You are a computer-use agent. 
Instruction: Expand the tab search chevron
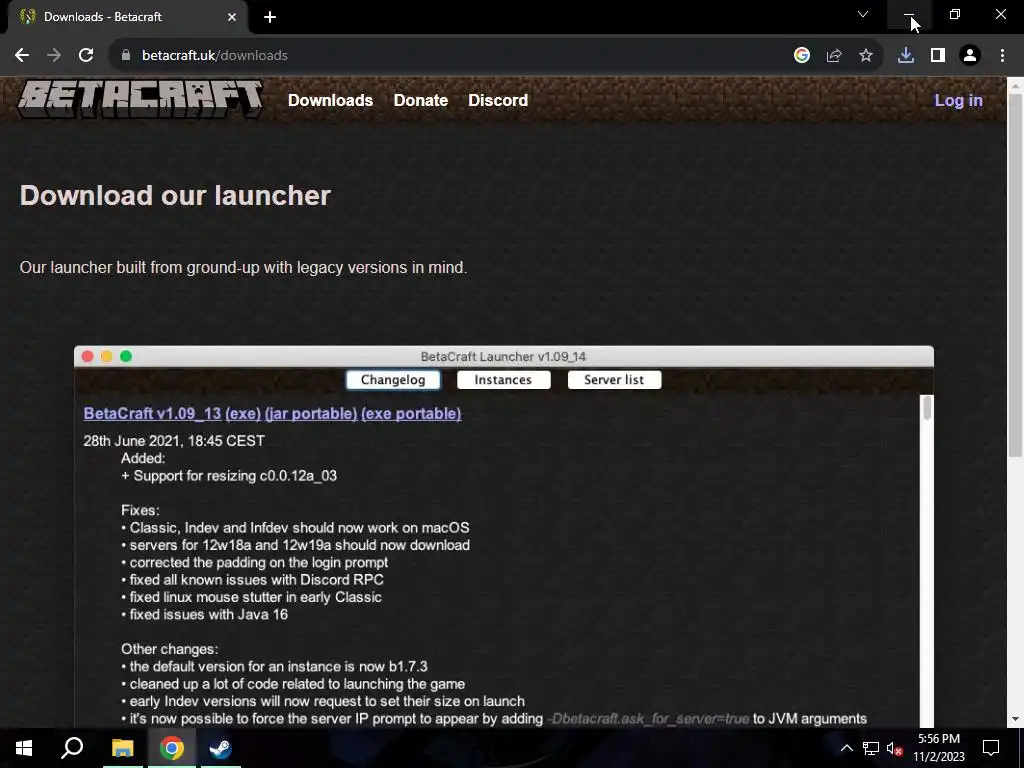[x=863, y=14]
